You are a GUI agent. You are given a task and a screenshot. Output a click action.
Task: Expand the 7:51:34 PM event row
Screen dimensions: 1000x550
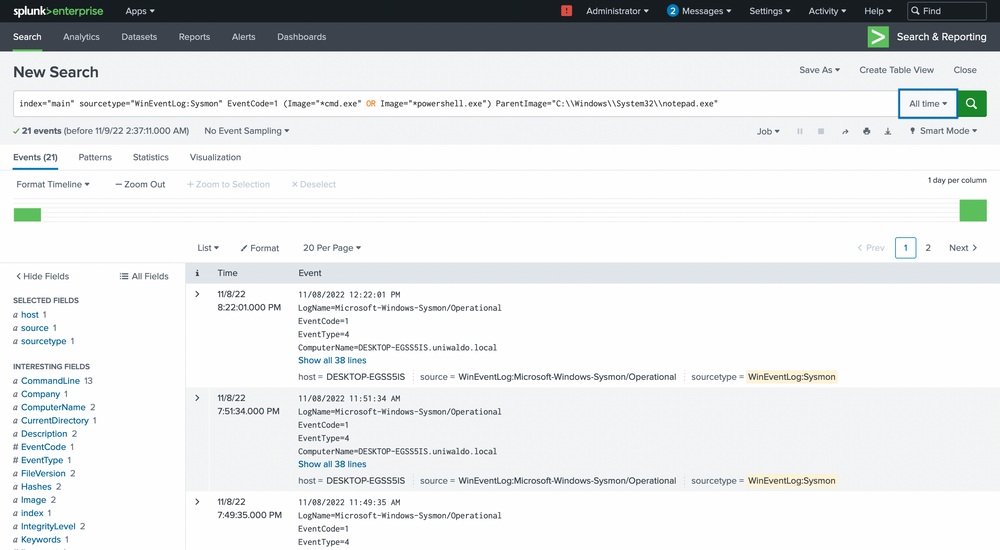point(197,398)
